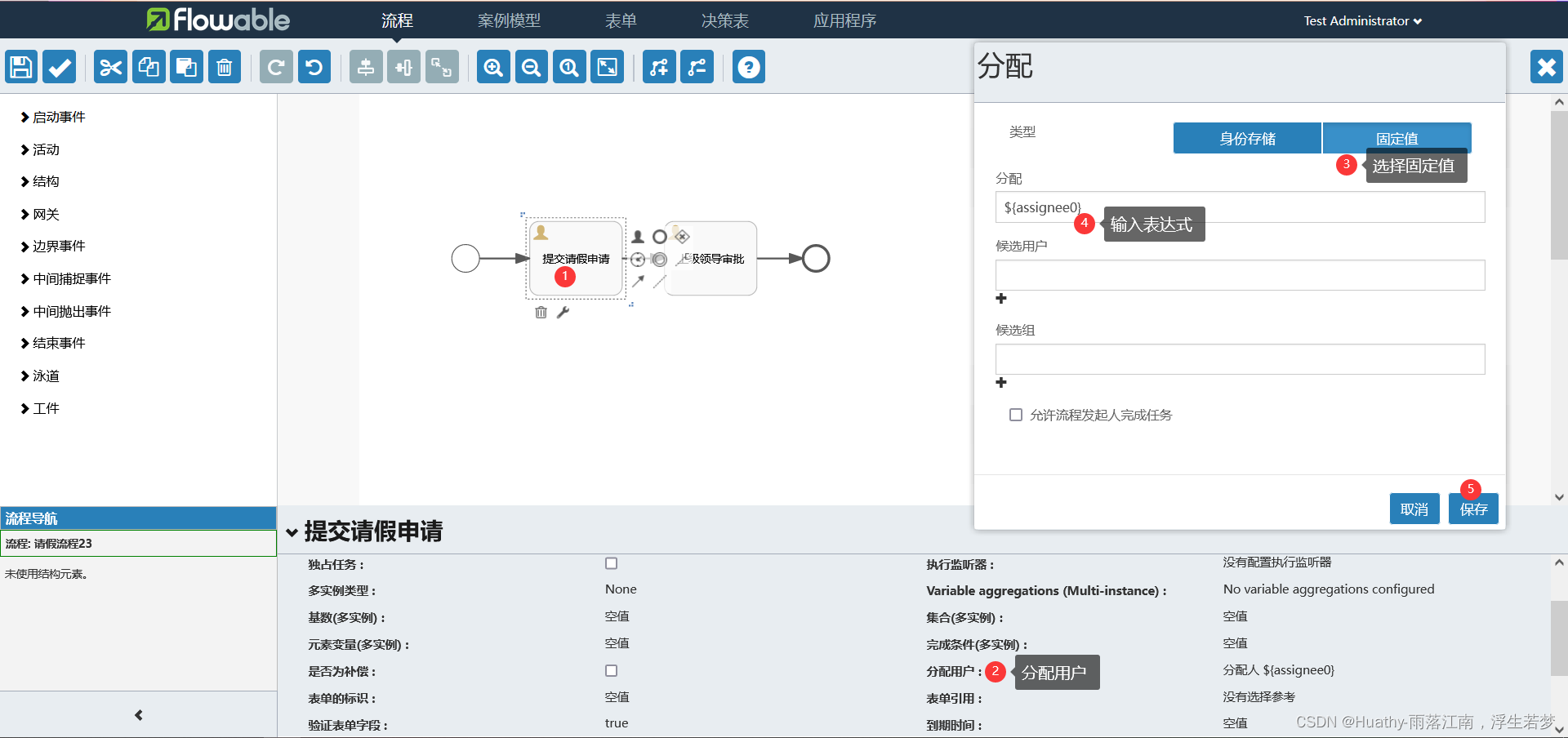Tick 允许流程发起人完成任务 checkbox
The height and width of the screenshot is (738, 1568).
[x=1016, y=415]
